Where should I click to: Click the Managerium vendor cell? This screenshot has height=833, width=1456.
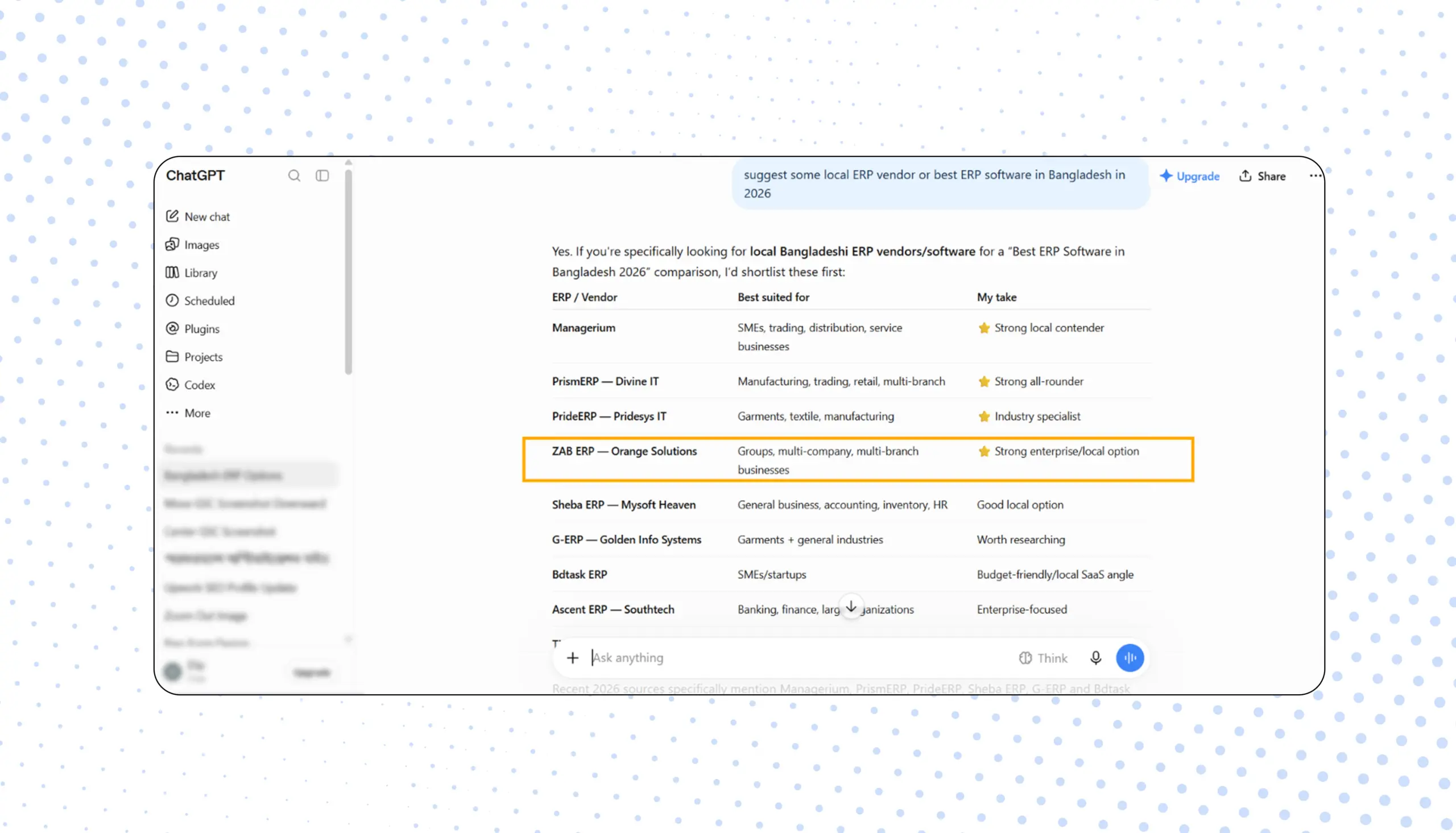coord(584,328)
